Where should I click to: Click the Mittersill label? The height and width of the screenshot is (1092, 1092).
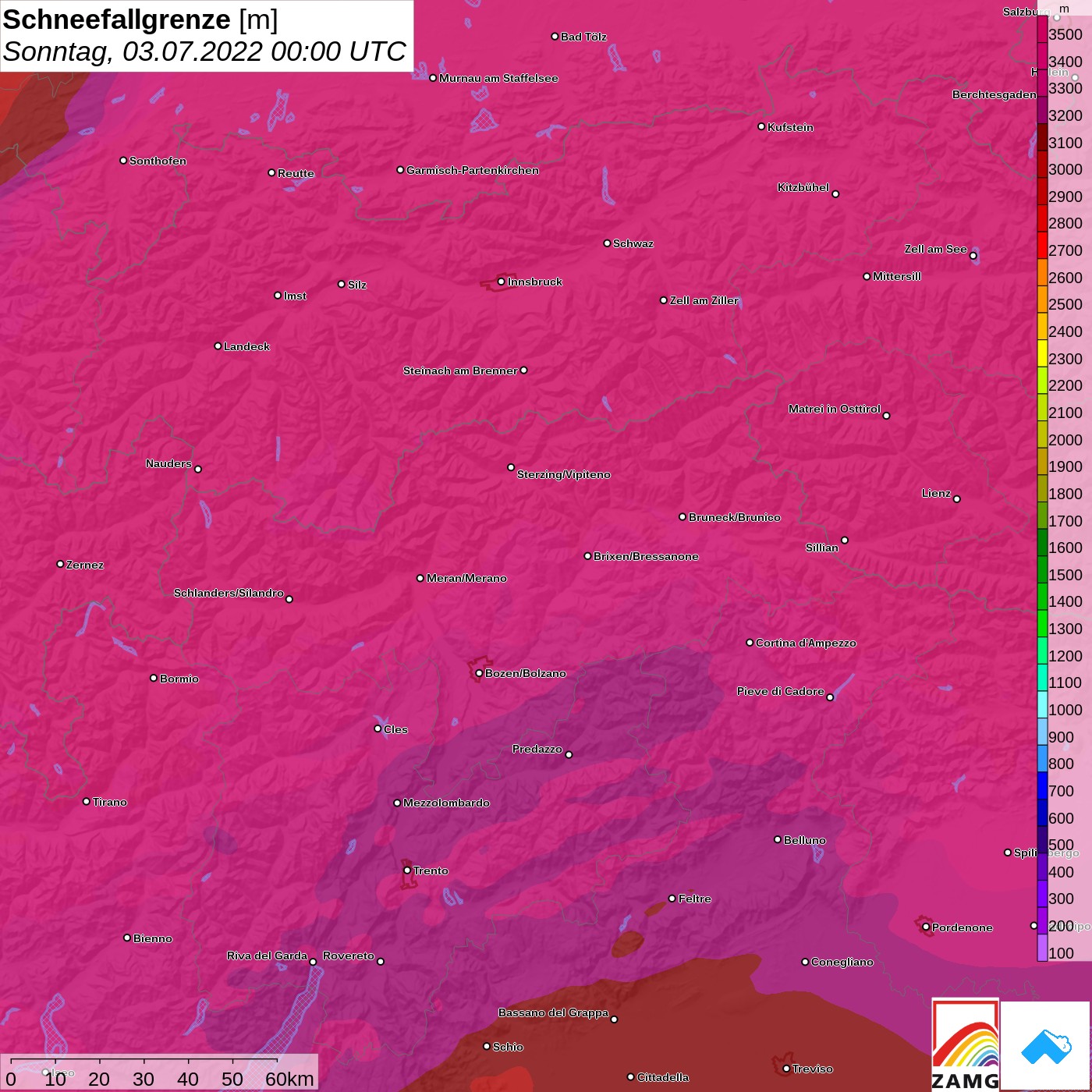point(897,276)
